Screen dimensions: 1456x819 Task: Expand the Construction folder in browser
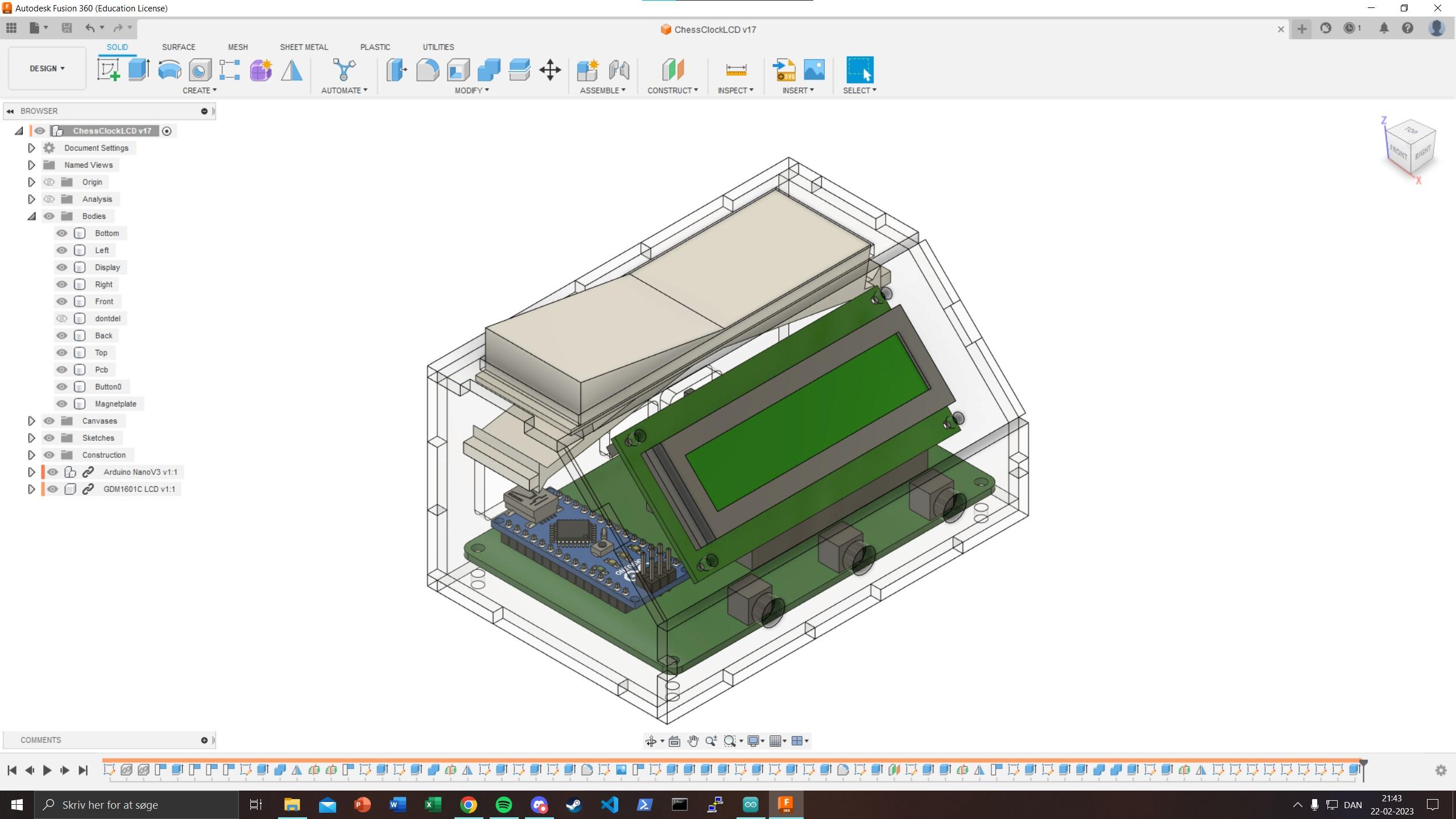click(x=31, y=454)
